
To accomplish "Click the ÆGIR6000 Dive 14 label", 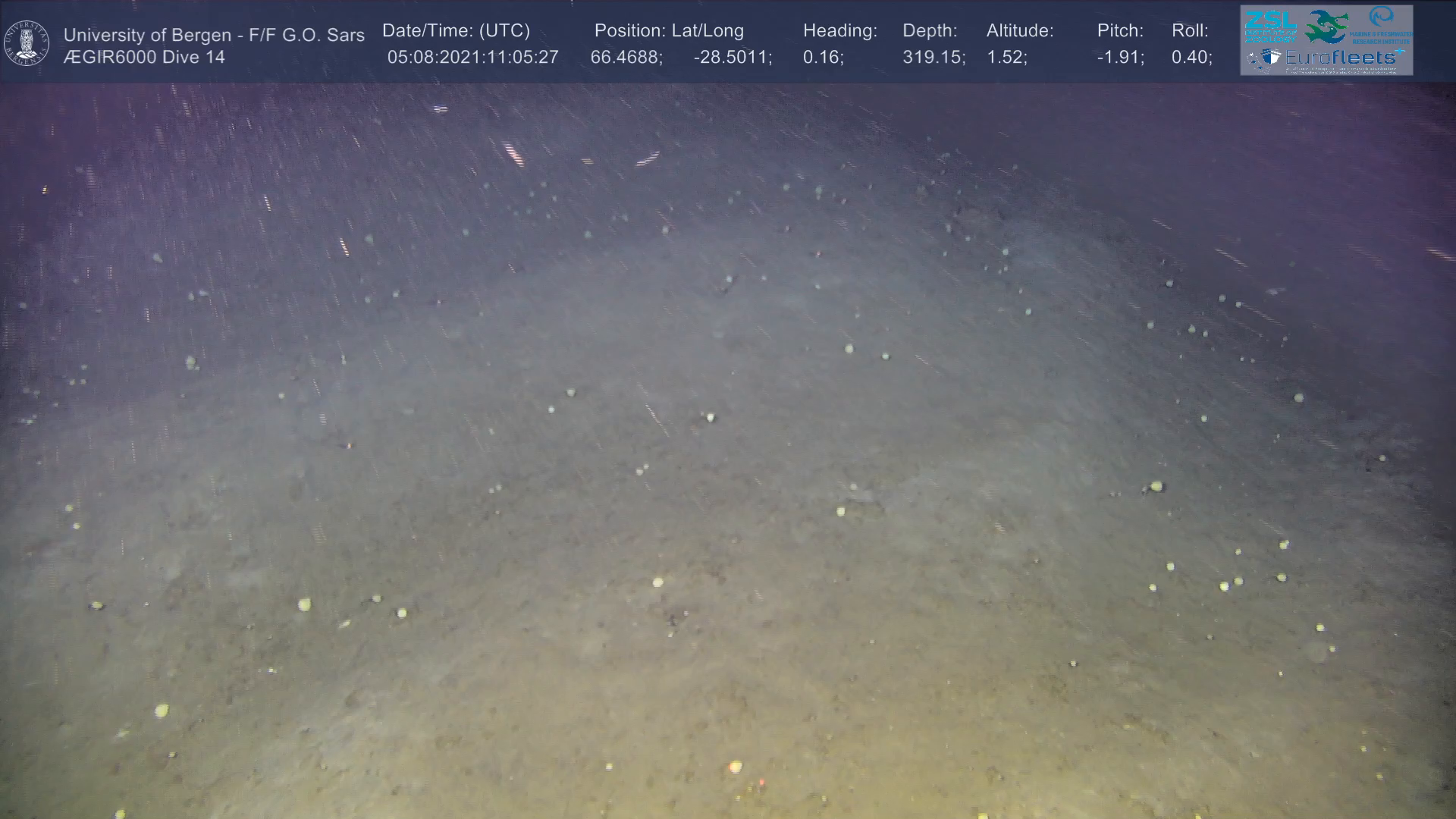I will click(144, 58).
